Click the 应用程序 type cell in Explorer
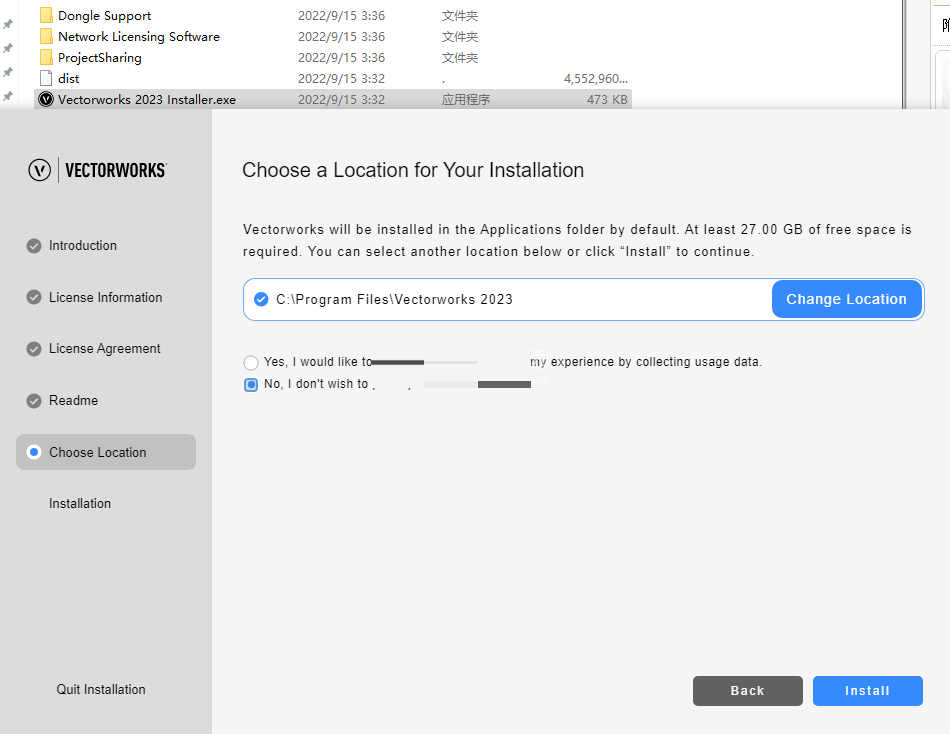 click(465, 99)
